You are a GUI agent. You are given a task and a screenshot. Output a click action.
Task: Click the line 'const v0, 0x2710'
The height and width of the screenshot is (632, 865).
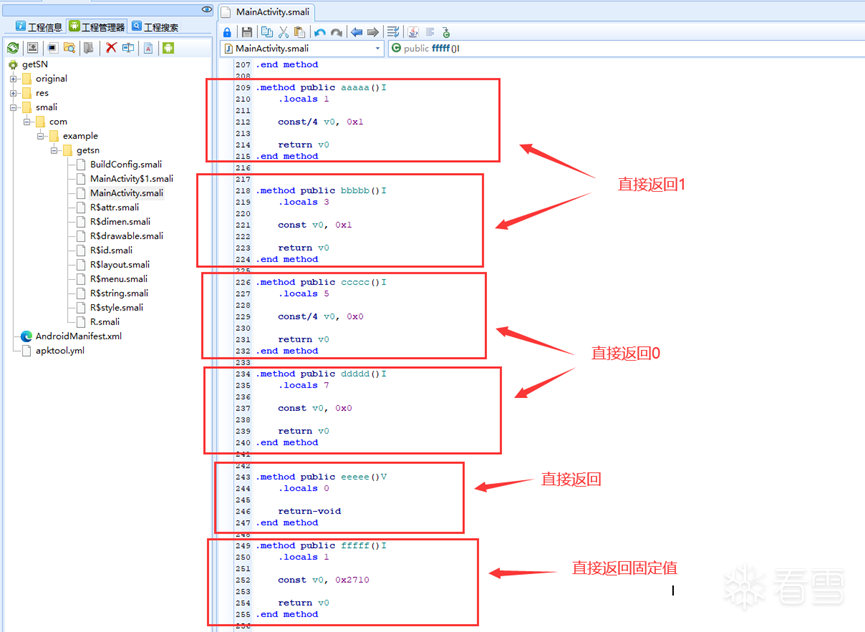click(x=324, y=580)
